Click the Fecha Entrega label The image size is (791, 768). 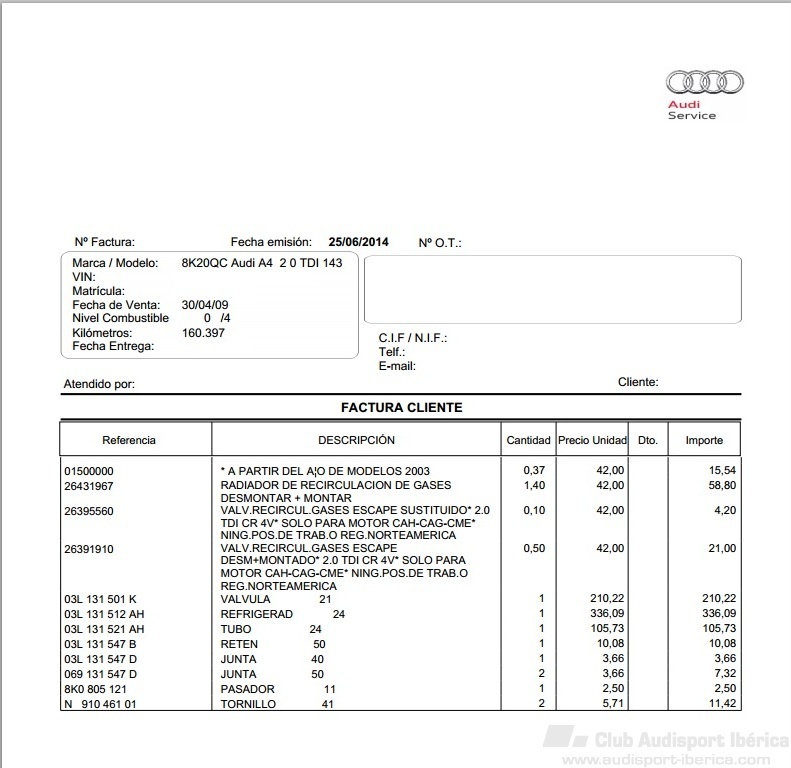tap(113, 346)
